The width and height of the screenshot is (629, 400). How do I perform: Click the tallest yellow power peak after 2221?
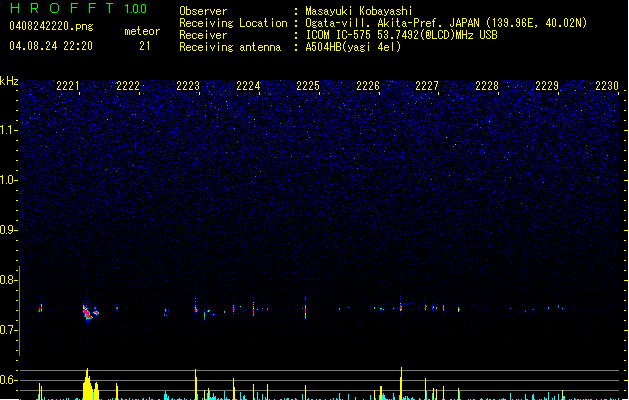pos(87,384)
